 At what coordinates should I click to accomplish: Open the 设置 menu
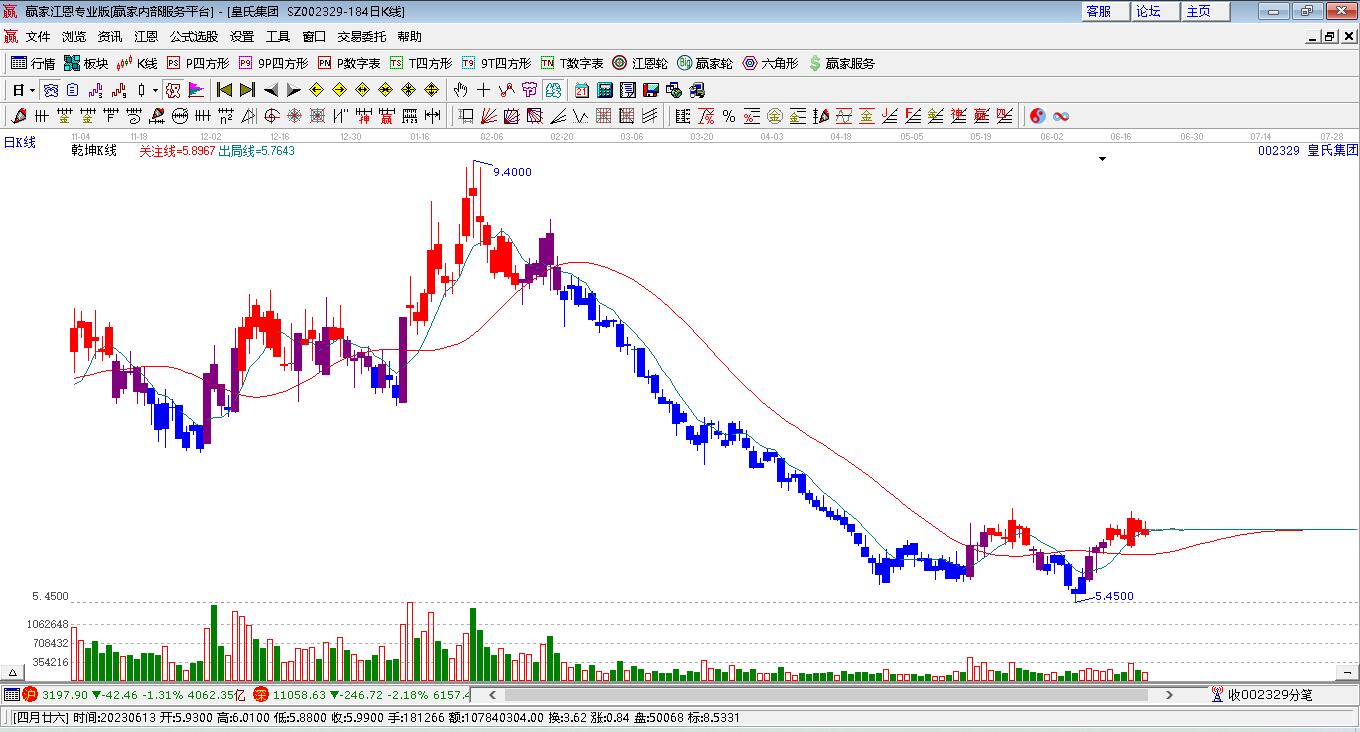(242, 37)
